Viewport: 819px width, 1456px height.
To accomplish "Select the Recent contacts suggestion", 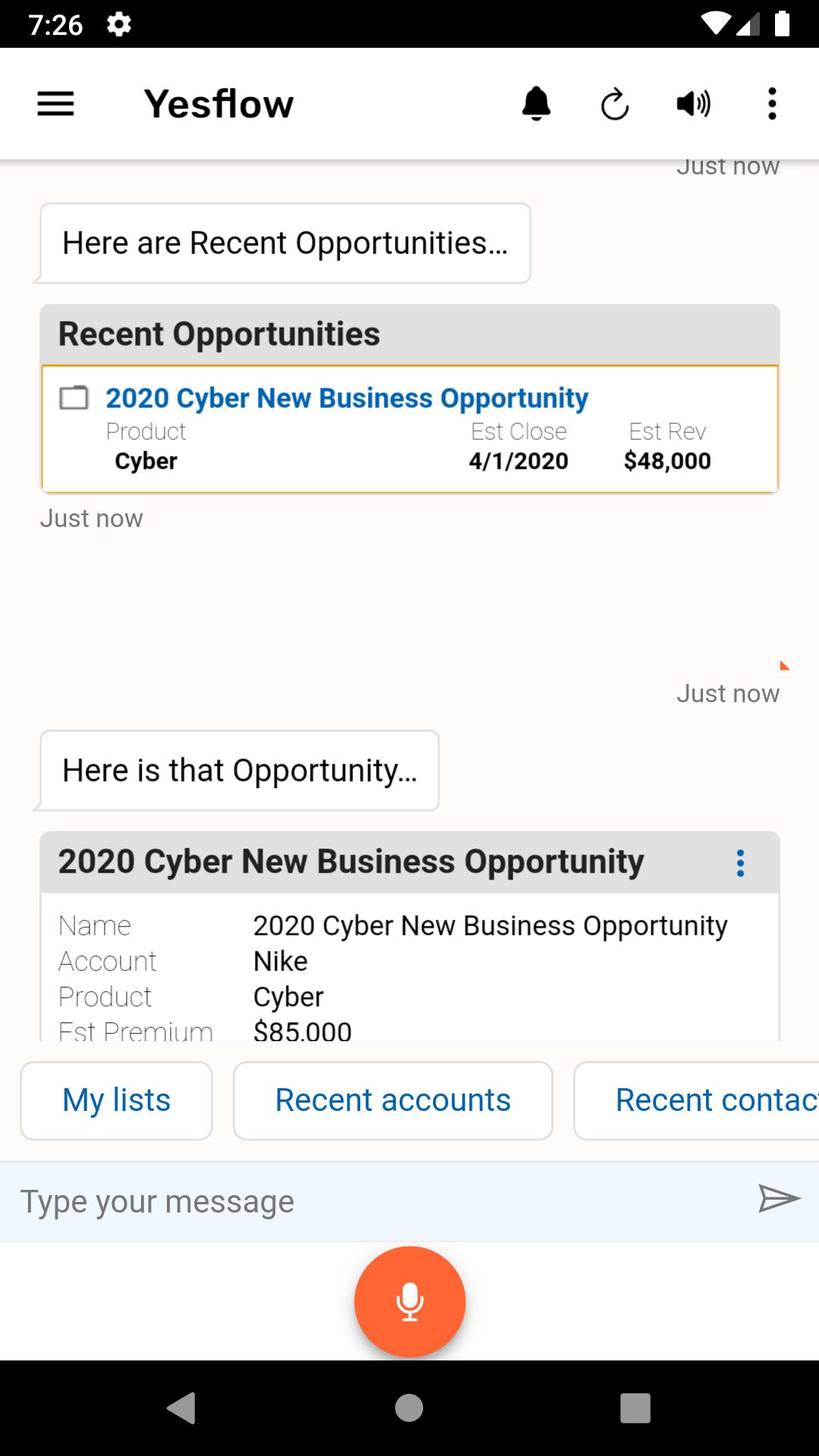I will tap(696, 1100).
